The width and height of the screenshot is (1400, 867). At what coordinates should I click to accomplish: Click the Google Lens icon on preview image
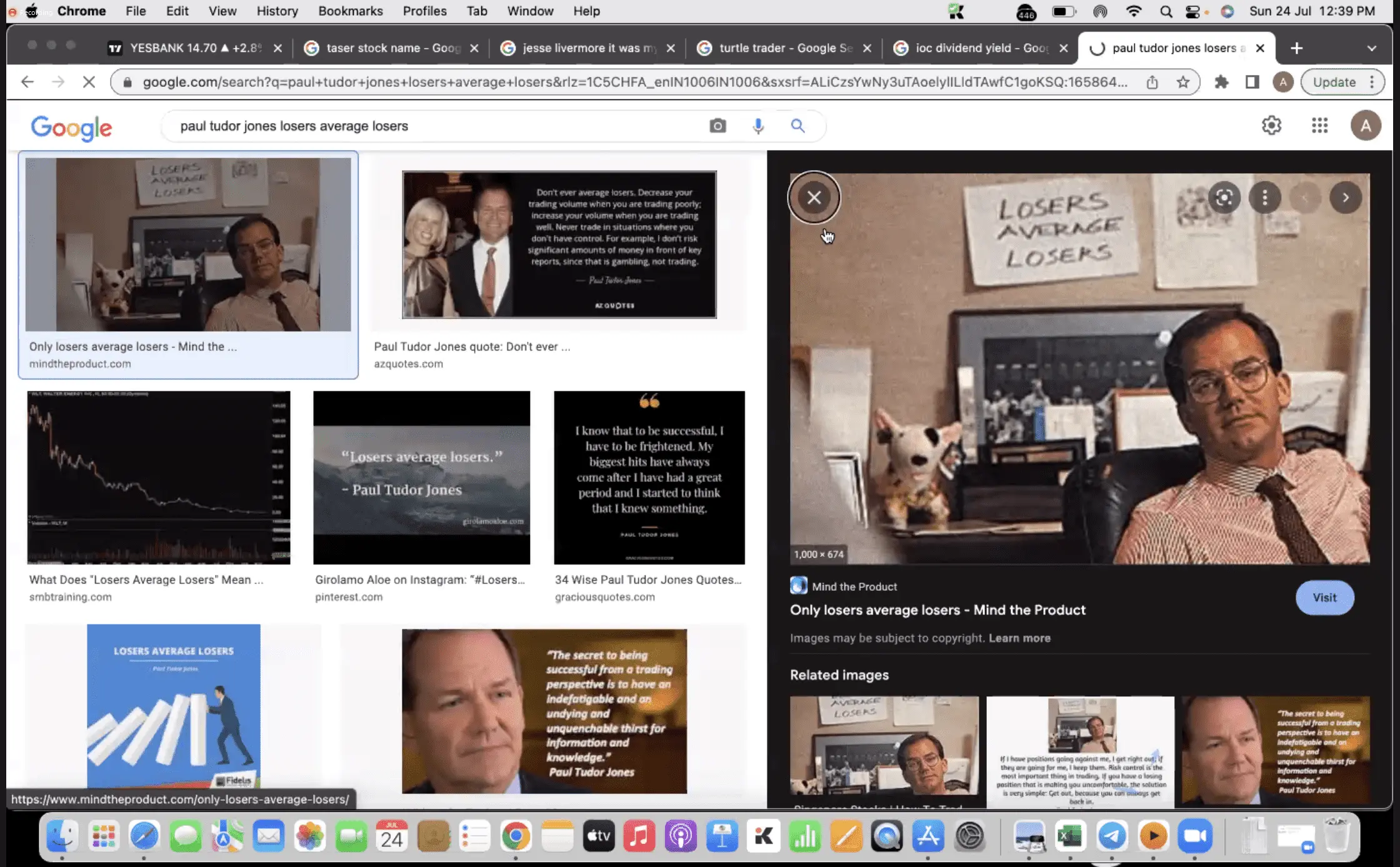[1224, 198]
